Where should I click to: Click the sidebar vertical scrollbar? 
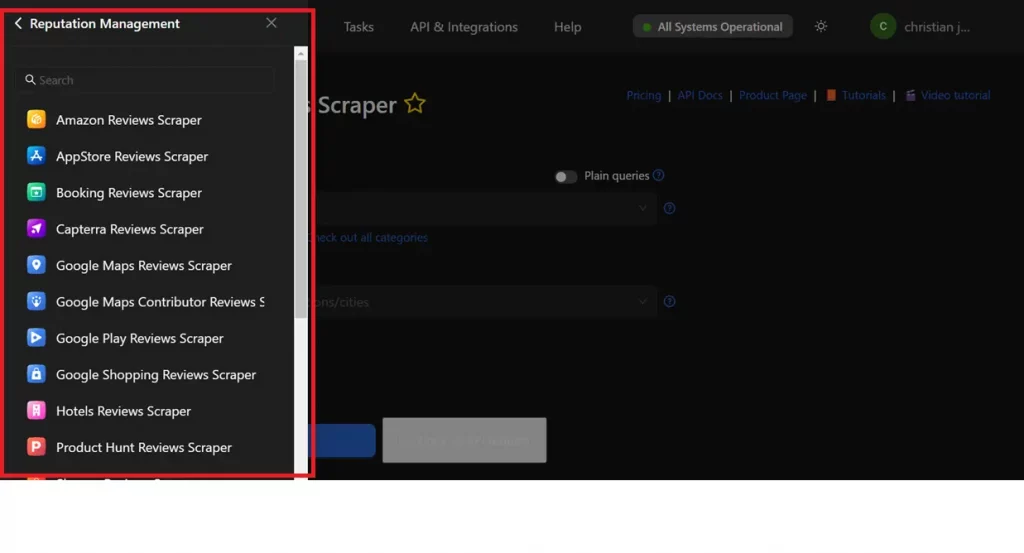pyautogui.click(x=301, y=190)
